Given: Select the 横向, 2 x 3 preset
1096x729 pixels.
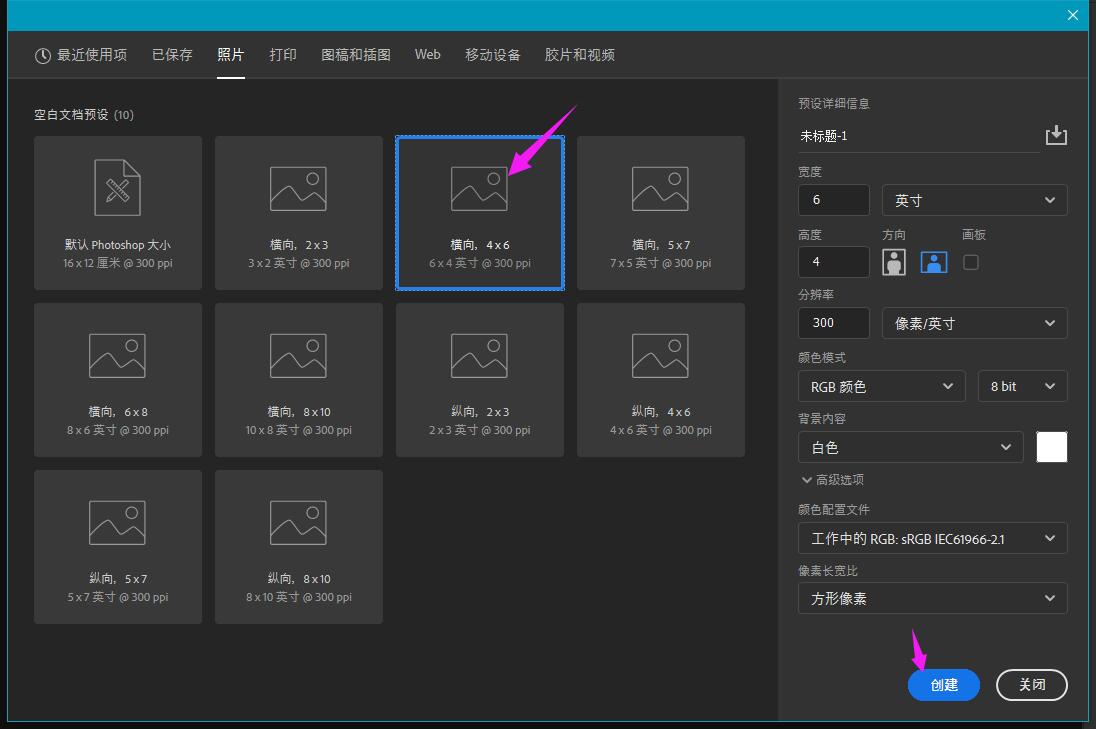Looking at the screenshot, I should tap(298, 212).
